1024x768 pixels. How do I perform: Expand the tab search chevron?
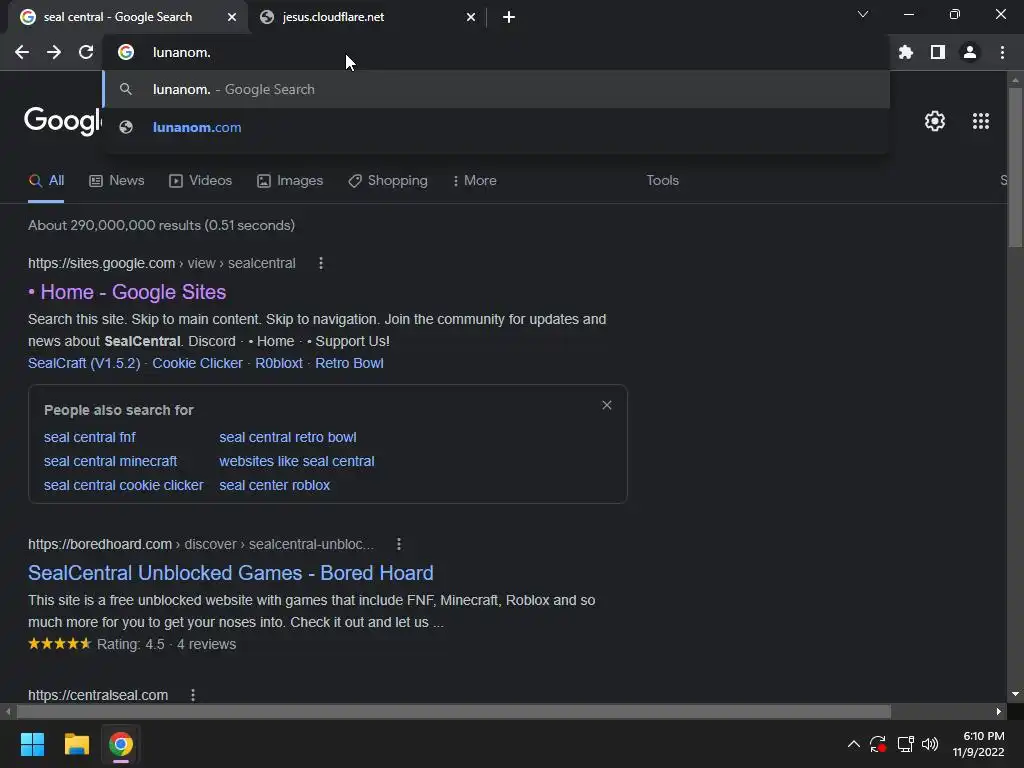[863, 14]
